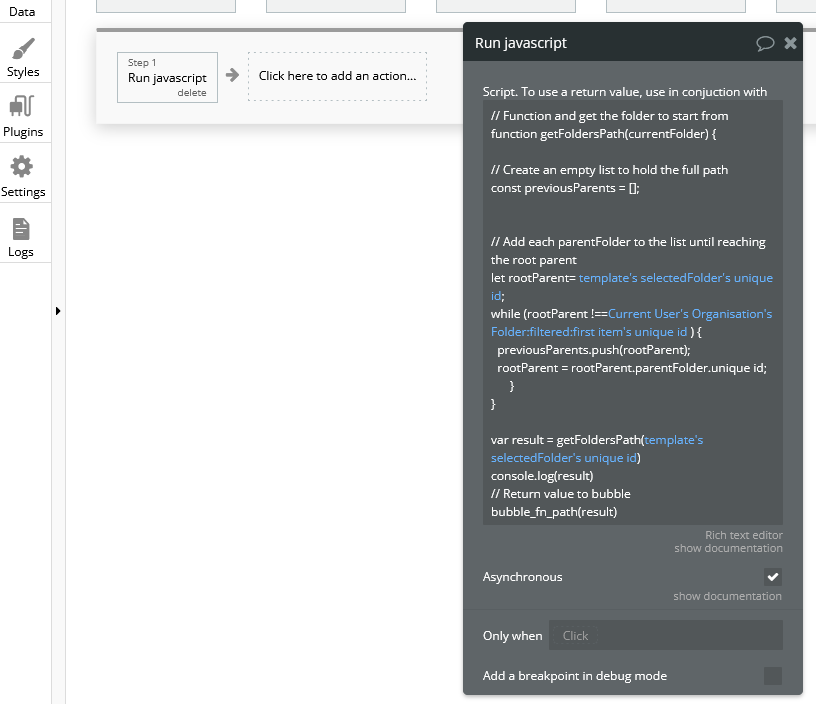Enable Add a breakpoint in debug mode
The height and width of the screenshot is (704, 816).
pyautogui.click(x=772, y=676)
